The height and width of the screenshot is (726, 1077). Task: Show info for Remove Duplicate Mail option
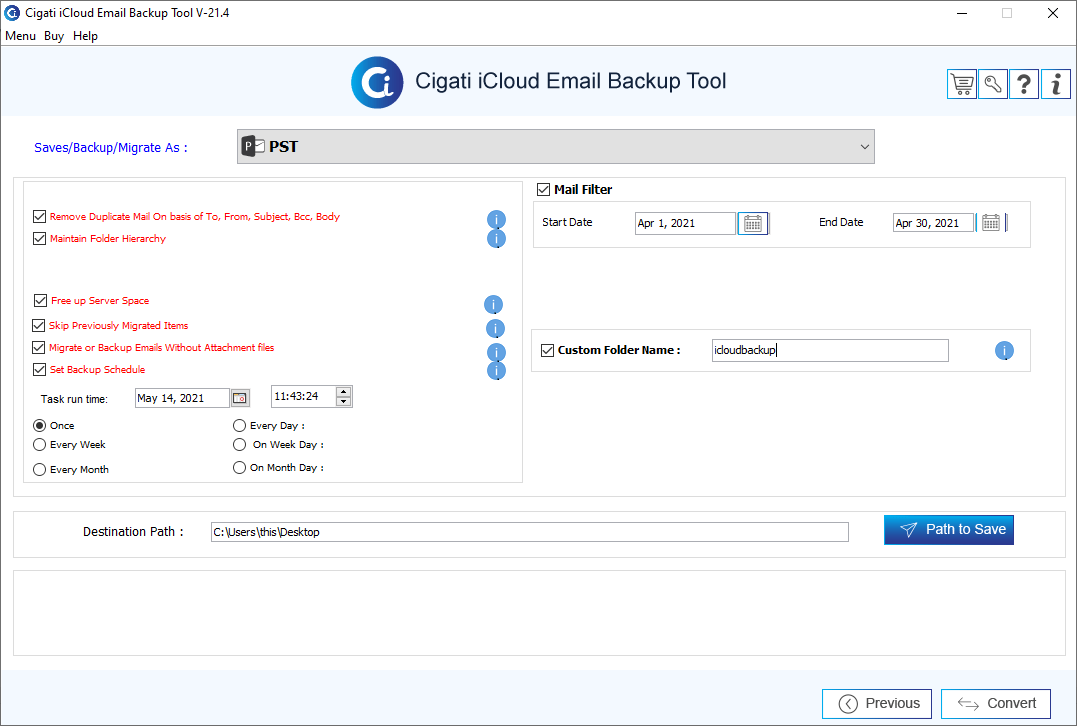496,219
